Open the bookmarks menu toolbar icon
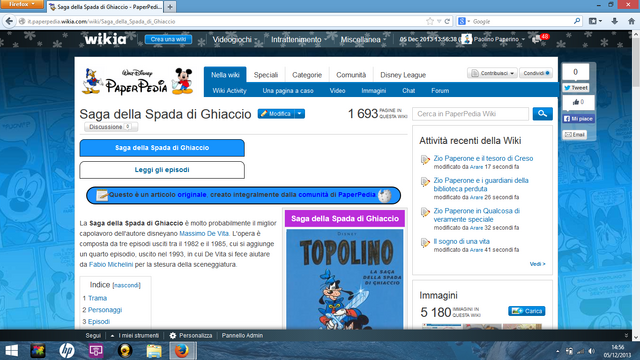Screen dimensions: 640x360 coord(595,21)
